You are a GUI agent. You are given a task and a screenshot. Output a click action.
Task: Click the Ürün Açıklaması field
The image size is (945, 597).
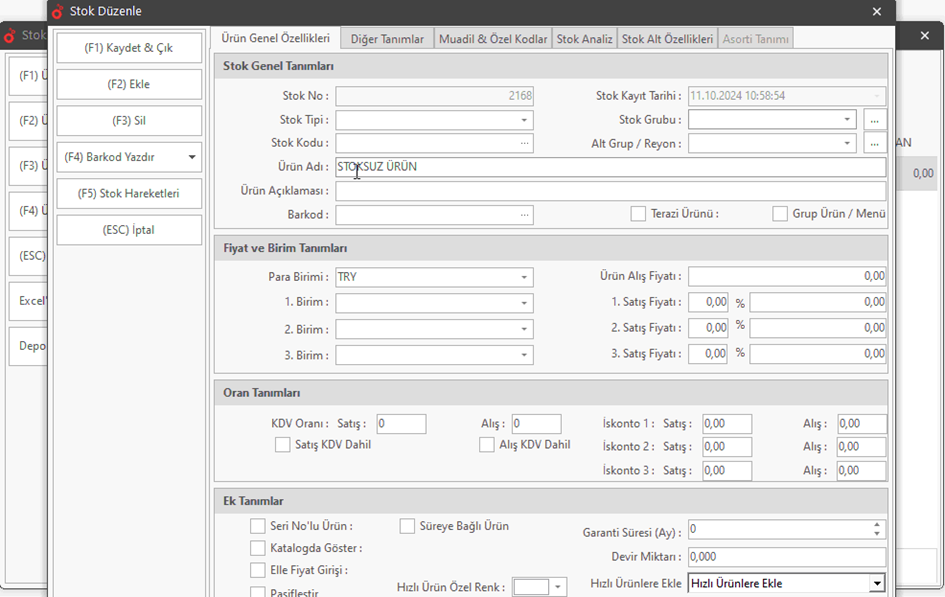click(x=610, y=191)
